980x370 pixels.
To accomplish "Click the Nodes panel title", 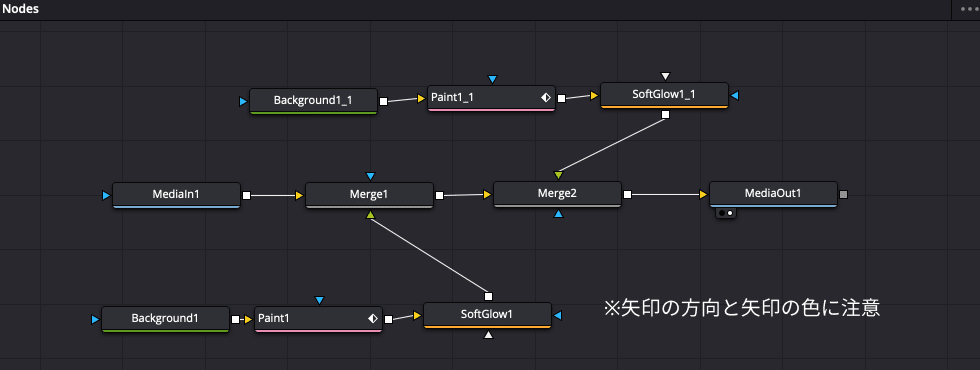I will (x=20, y=9).
